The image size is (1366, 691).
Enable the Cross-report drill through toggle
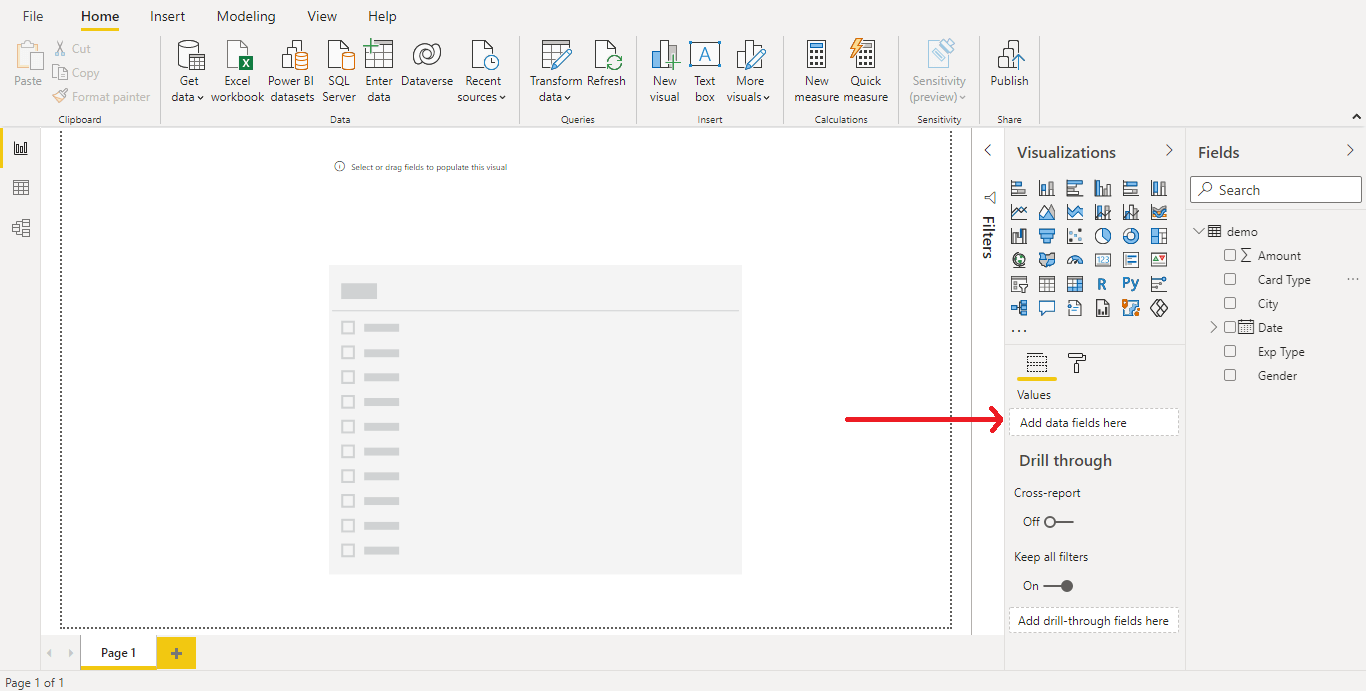pos(1058,522)
